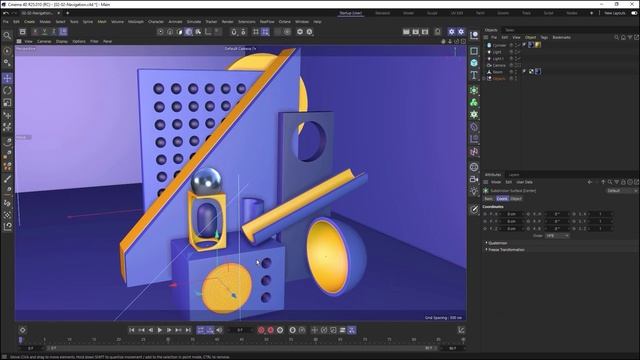
Task: Open the search (Commander) magnifier icon
Action: coord(7,36)
